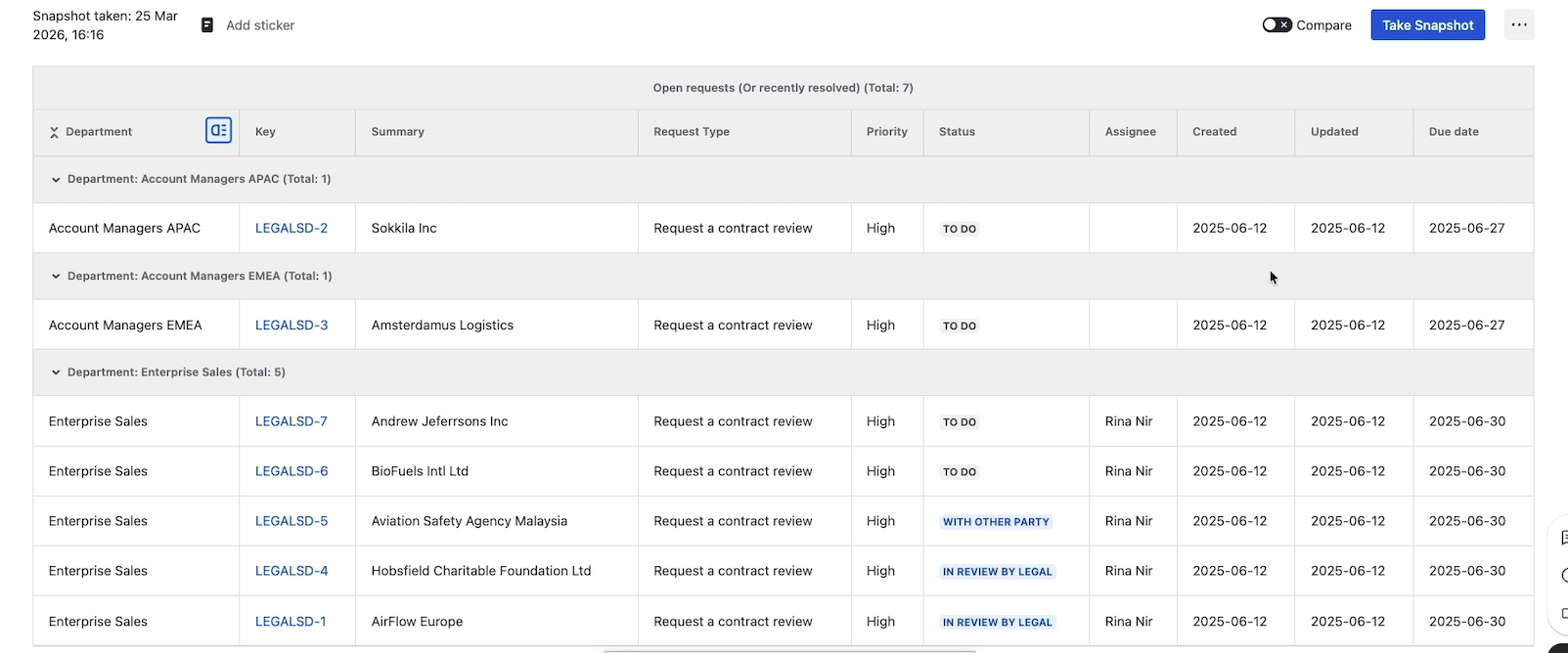Select the Sokkila Inc summary cell
The image size is (1568, 653).
[x=497, y=228]
